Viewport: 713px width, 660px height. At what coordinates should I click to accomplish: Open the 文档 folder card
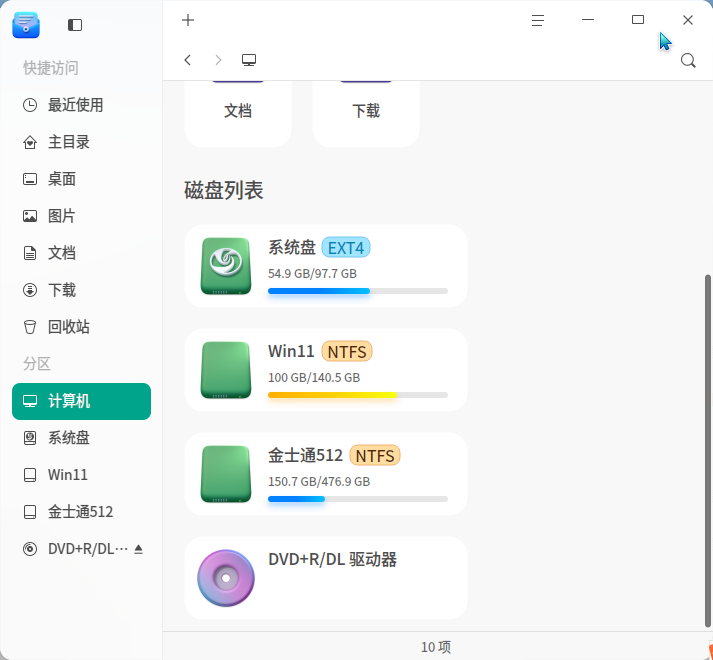[x=238, y=114]
